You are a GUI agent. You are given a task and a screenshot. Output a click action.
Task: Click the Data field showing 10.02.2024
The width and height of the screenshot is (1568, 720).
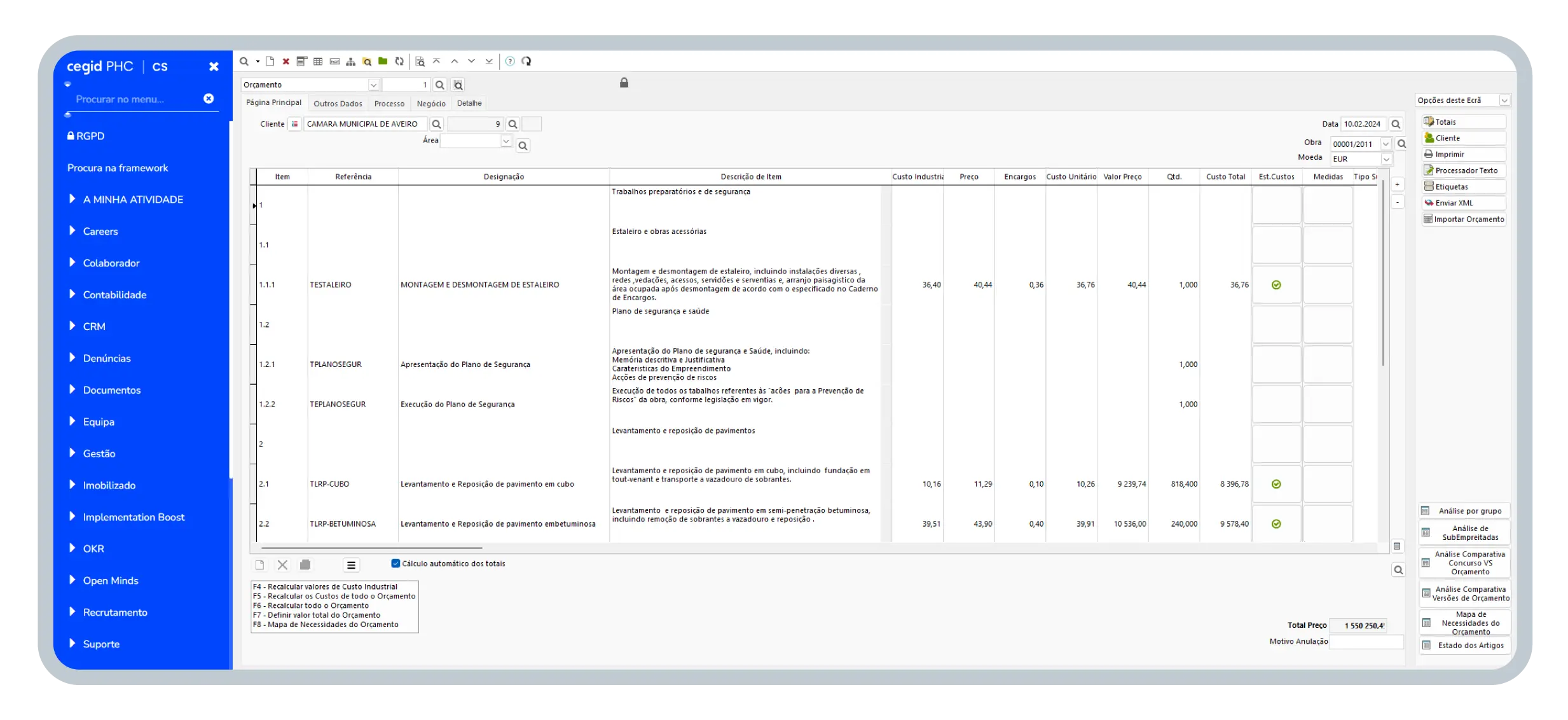[1364, 124]
